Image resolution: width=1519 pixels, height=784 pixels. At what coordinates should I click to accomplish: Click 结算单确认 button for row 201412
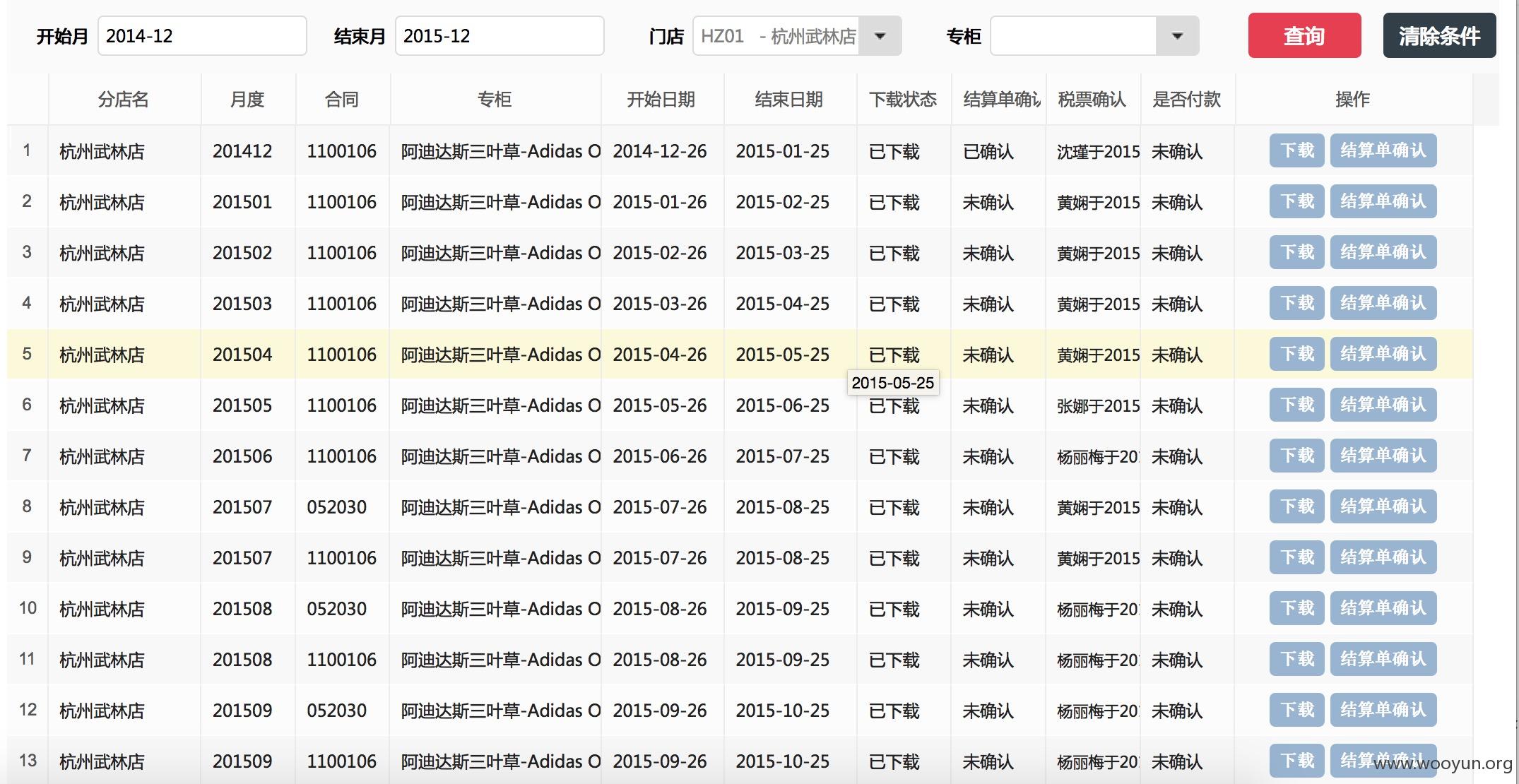pos(1383,150)
